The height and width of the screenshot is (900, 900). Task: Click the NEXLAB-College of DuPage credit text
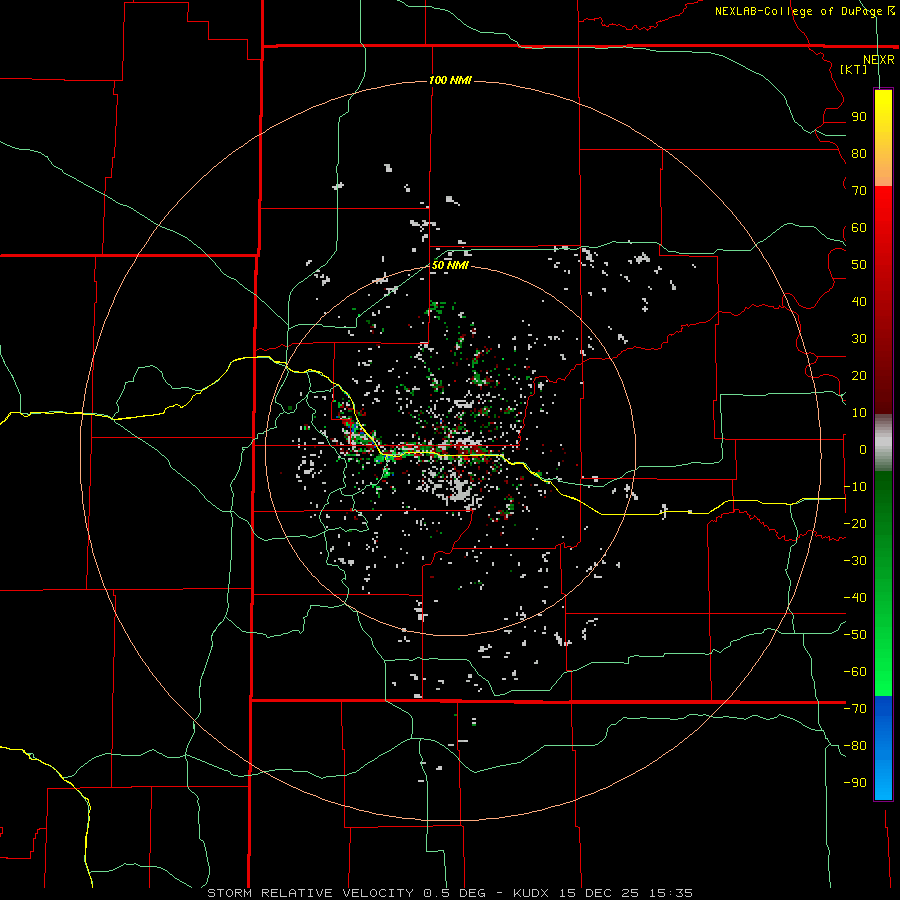(x=804, y=11)
